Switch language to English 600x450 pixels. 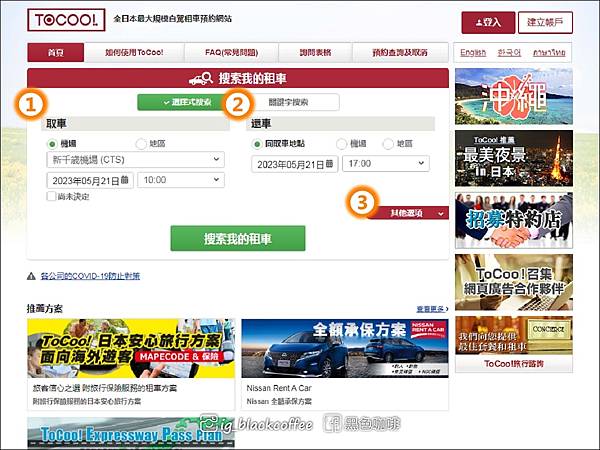tap(473, 53)
